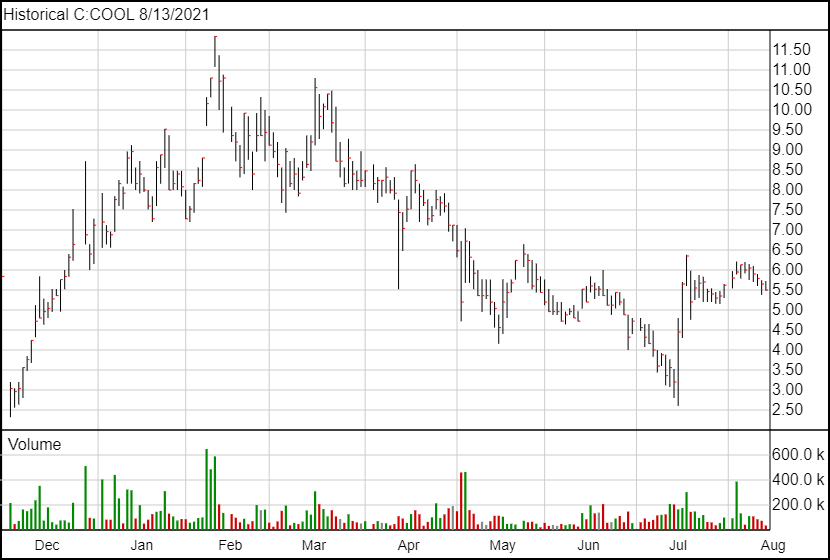Click the 9.50 price axis label

(x=788, y=130)
